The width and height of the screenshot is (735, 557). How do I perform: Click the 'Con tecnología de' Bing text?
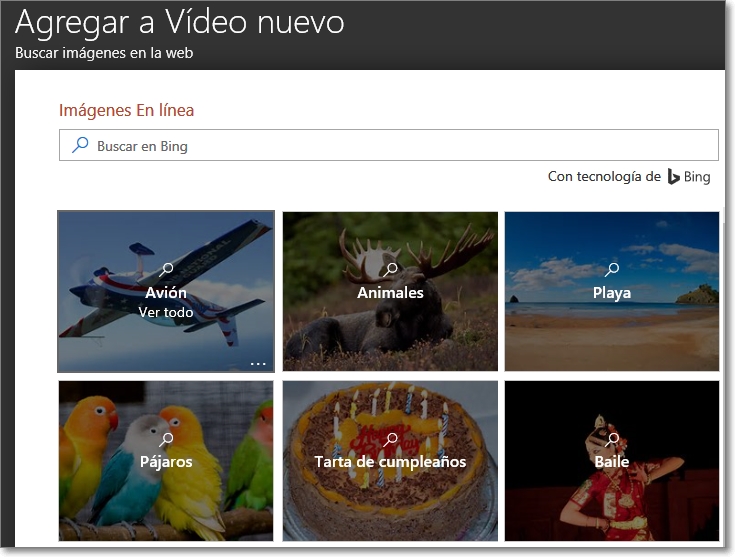pyautogui.click(x=604, y=177)
